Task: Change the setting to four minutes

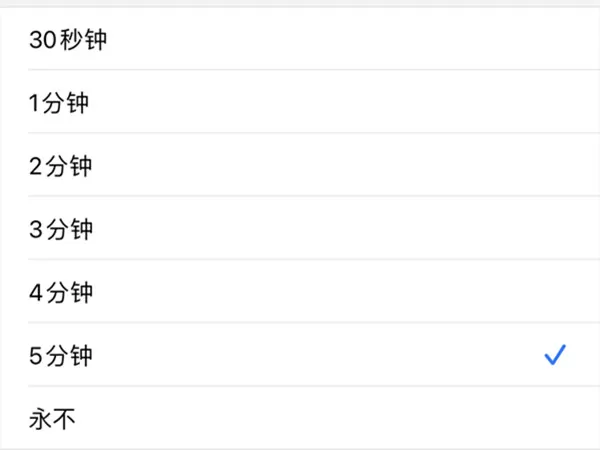Action: click(x=300, y=291)
